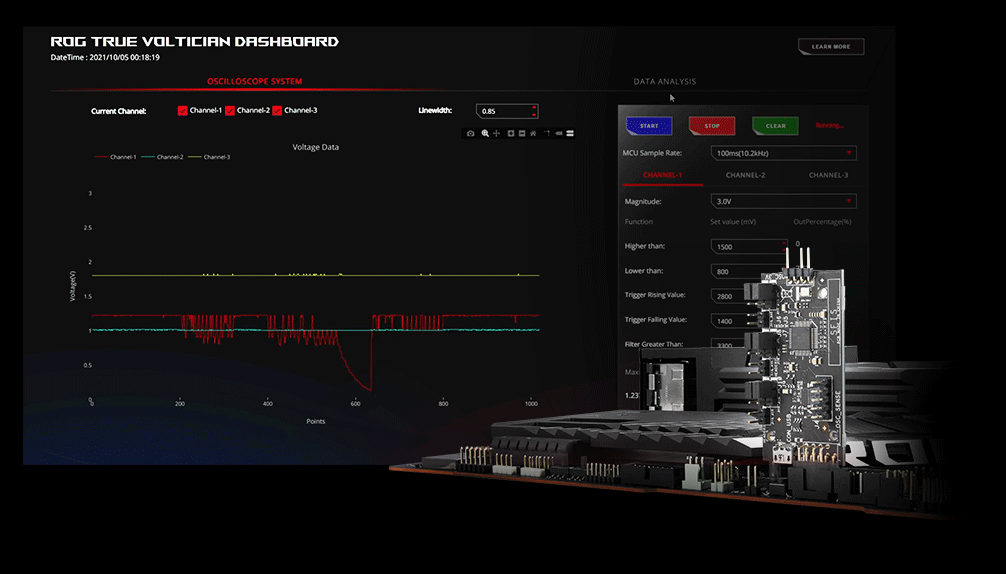Toggle spike lines icon in chart toolbar
This screenshot has width=1006, height=574.
click(547, 133)
